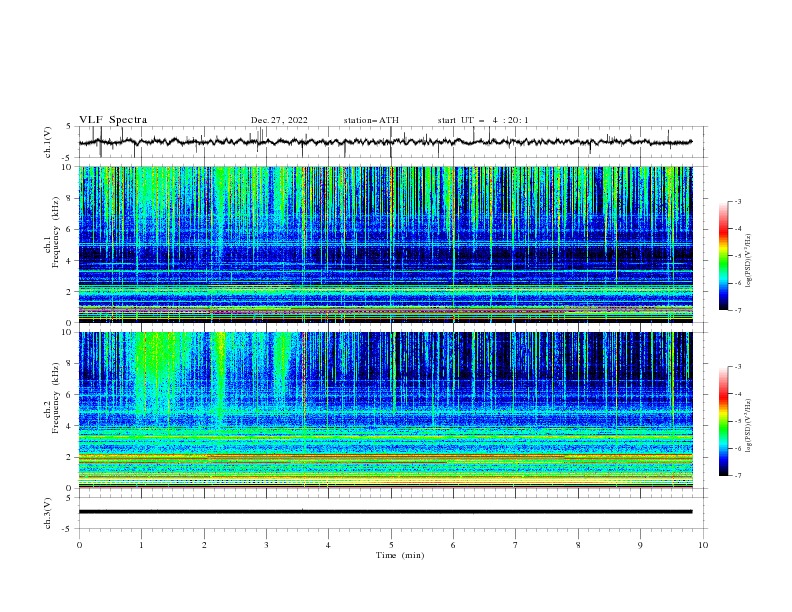Image resolution: width=792 pixels, height=612 pixels.
Task: Click the time axis tick label "5"
Action: [391, 545]
